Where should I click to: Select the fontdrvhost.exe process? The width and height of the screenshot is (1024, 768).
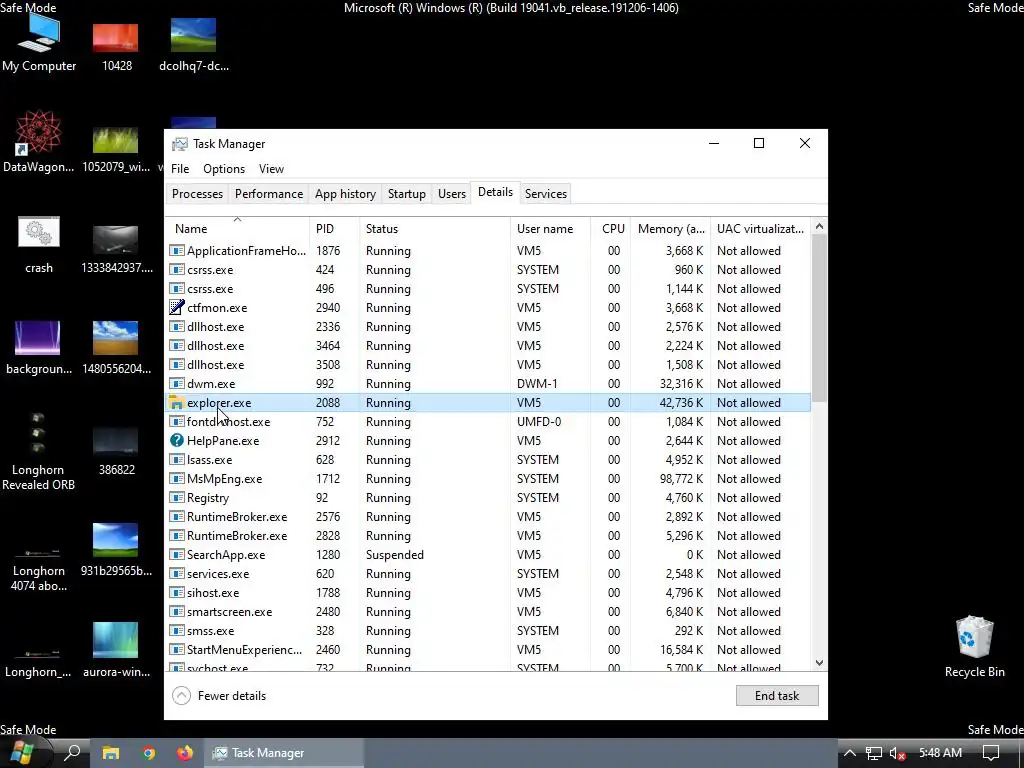pyautogui.click(x=488, y=422)
